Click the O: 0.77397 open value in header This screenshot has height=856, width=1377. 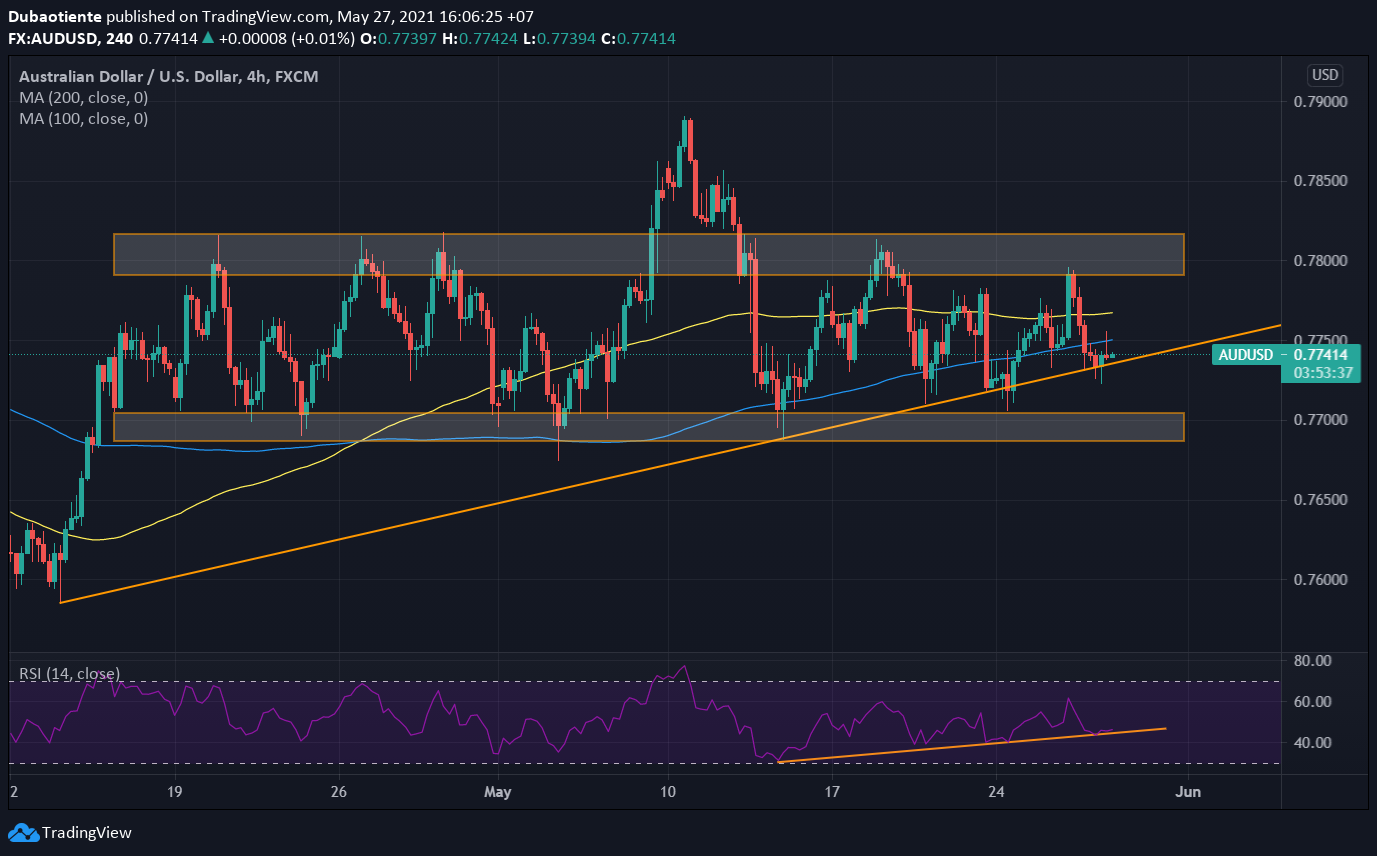400,38
